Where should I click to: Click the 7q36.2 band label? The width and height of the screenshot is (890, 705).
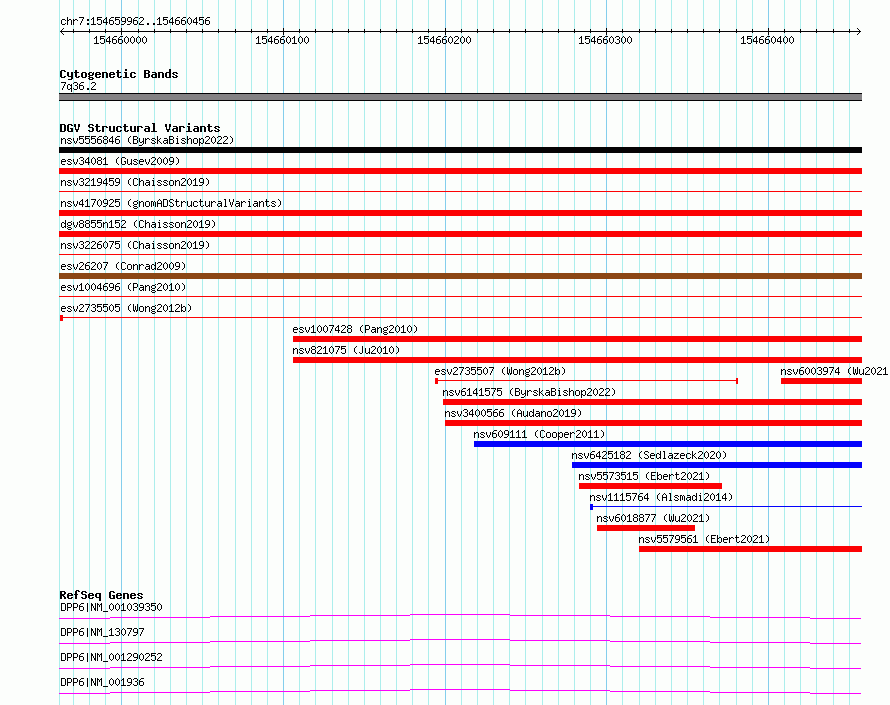78,86
